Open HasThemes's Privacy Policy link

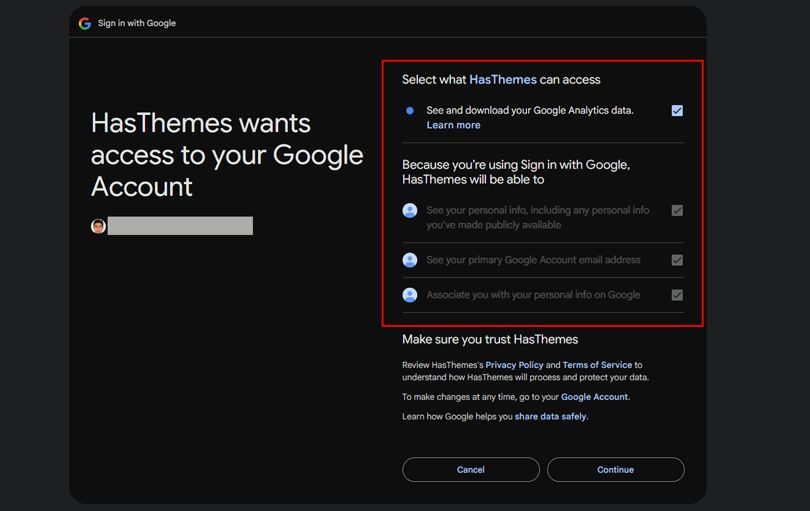pyautogui.click(x=514, y=365)
